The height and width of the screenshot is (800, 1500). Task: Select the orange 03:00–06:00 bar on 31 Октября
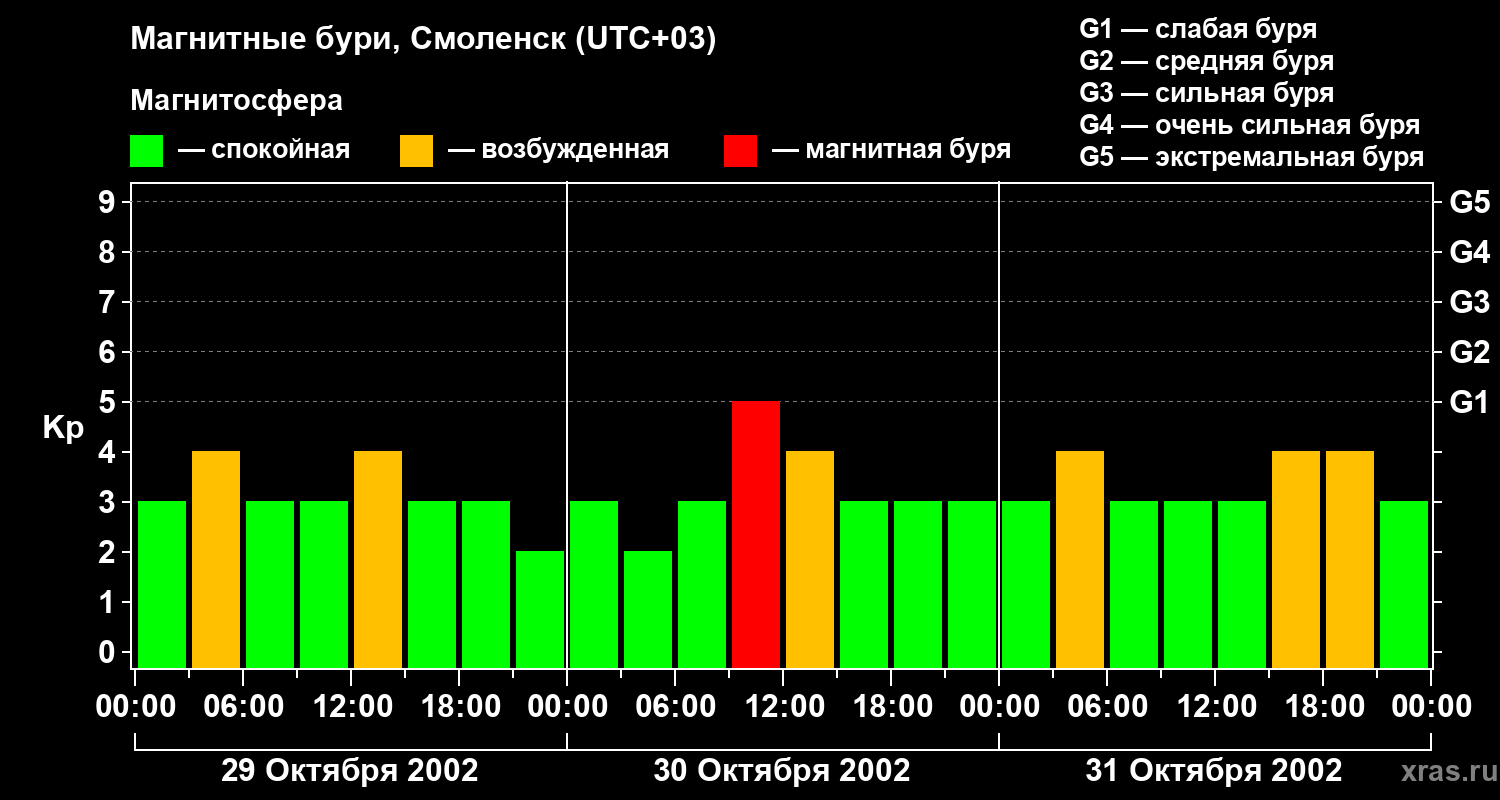(1080, 559)
